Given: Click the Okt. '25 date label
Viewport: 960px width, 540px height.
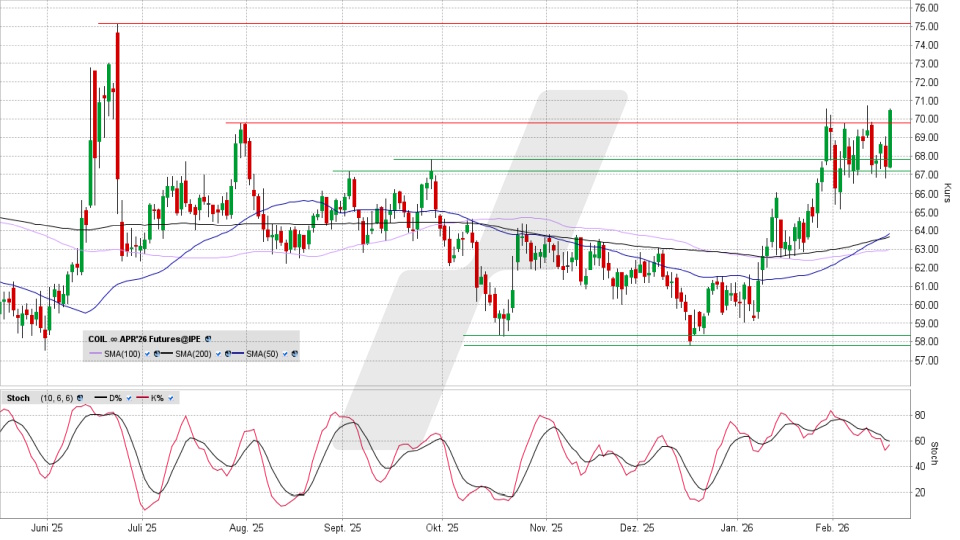Looking at the screenshot, I should 442,528.
